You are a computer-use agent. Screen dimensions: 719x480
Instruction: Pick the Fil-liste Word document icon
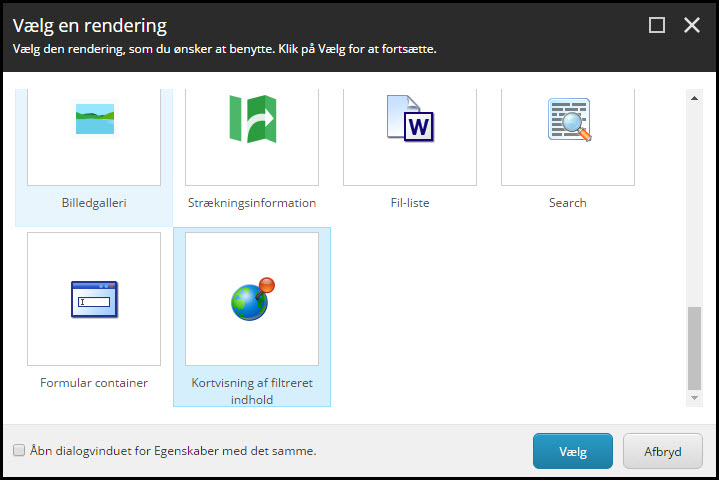[410, 120]
